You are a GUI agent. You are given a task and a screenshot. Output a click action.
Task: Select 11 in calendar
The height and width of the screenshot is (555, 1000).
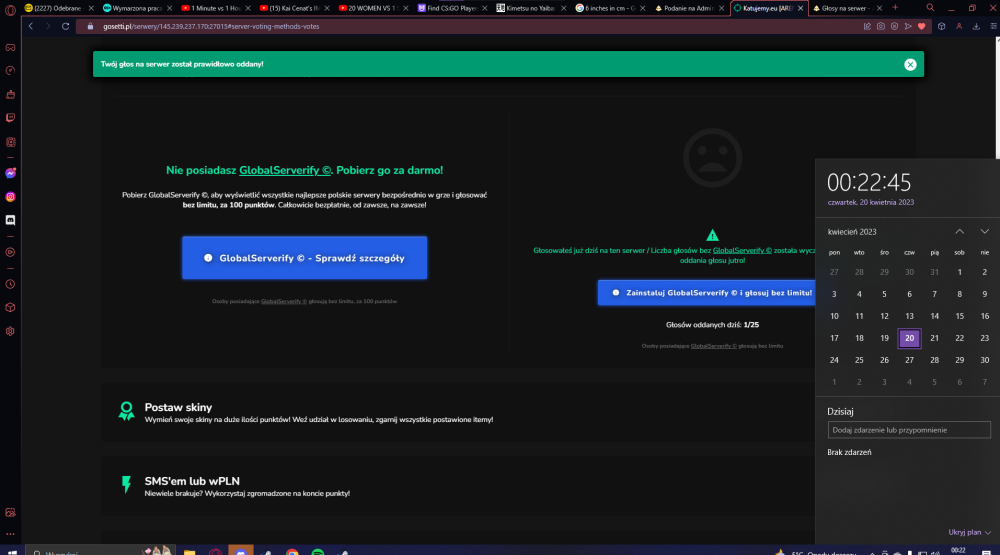point(859,316)
